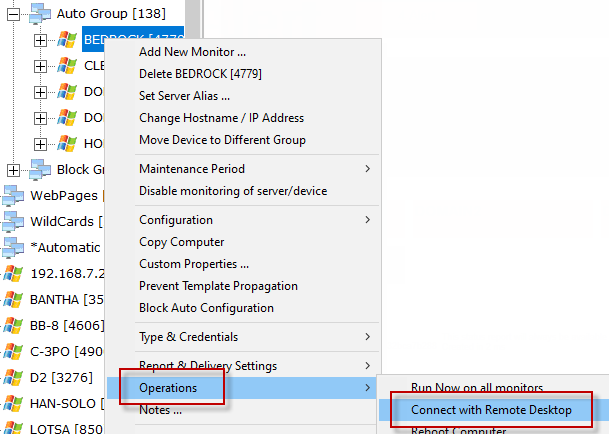Image resolution: width=609 pixels, height=434 pixels.
Task: Collapse the Auto Group tree node
Action: pyautogui.click(x=14, y=15)
